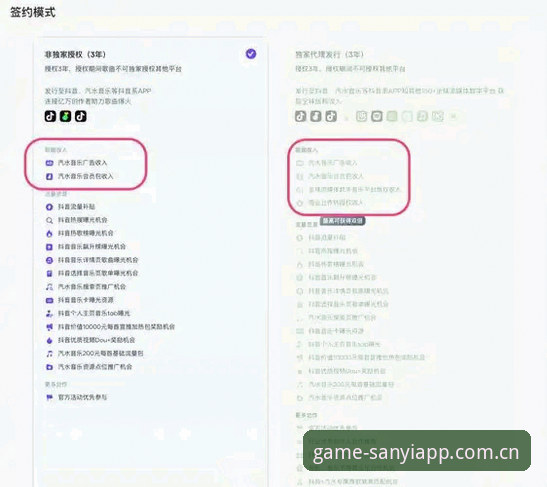Image resolution: width=547 pixels, height=487 pixels.
Task: Click the 签约模式 page heading
Action: (x=32, y=12)
